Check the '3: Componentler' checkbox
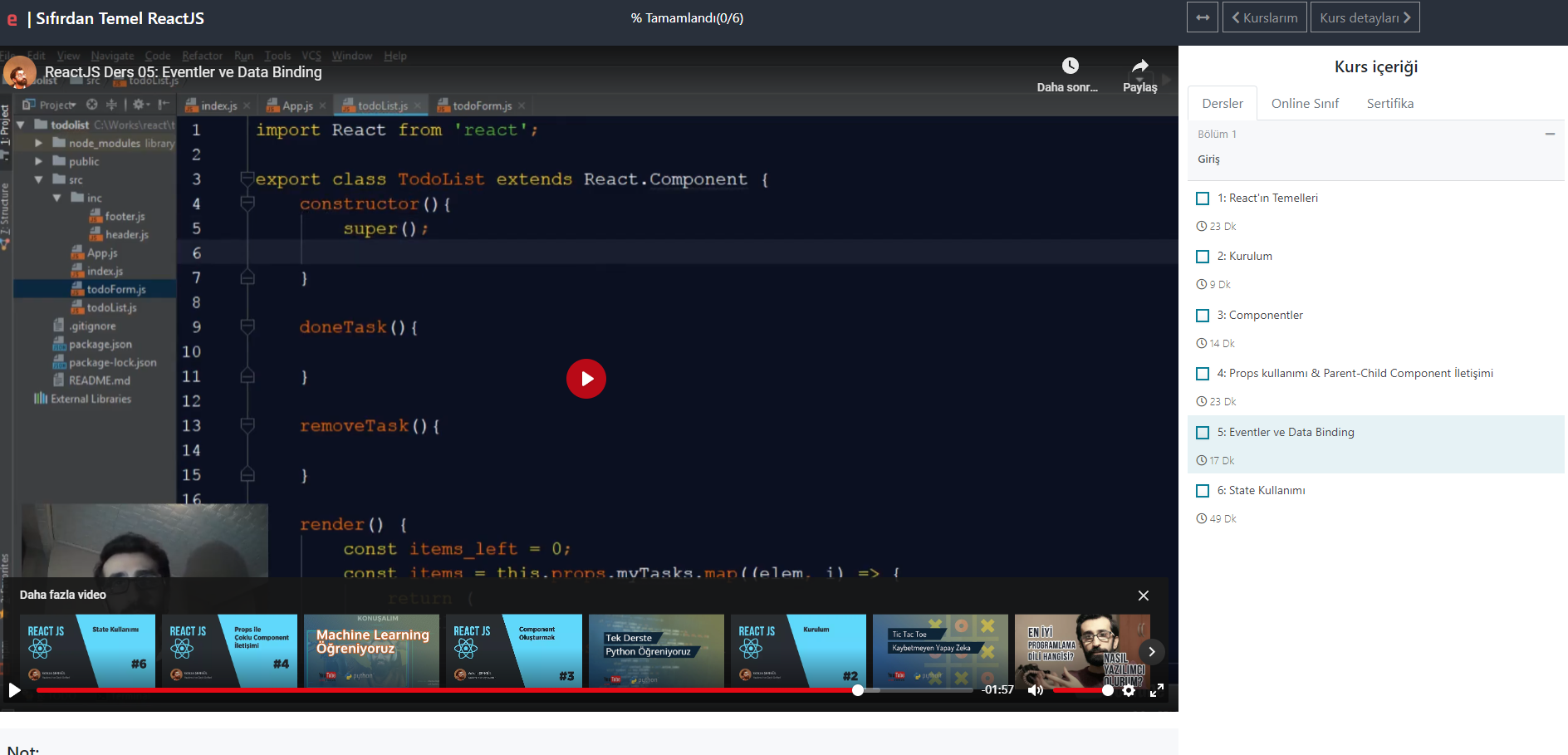1568x755 pixels. pos(1203,316)
